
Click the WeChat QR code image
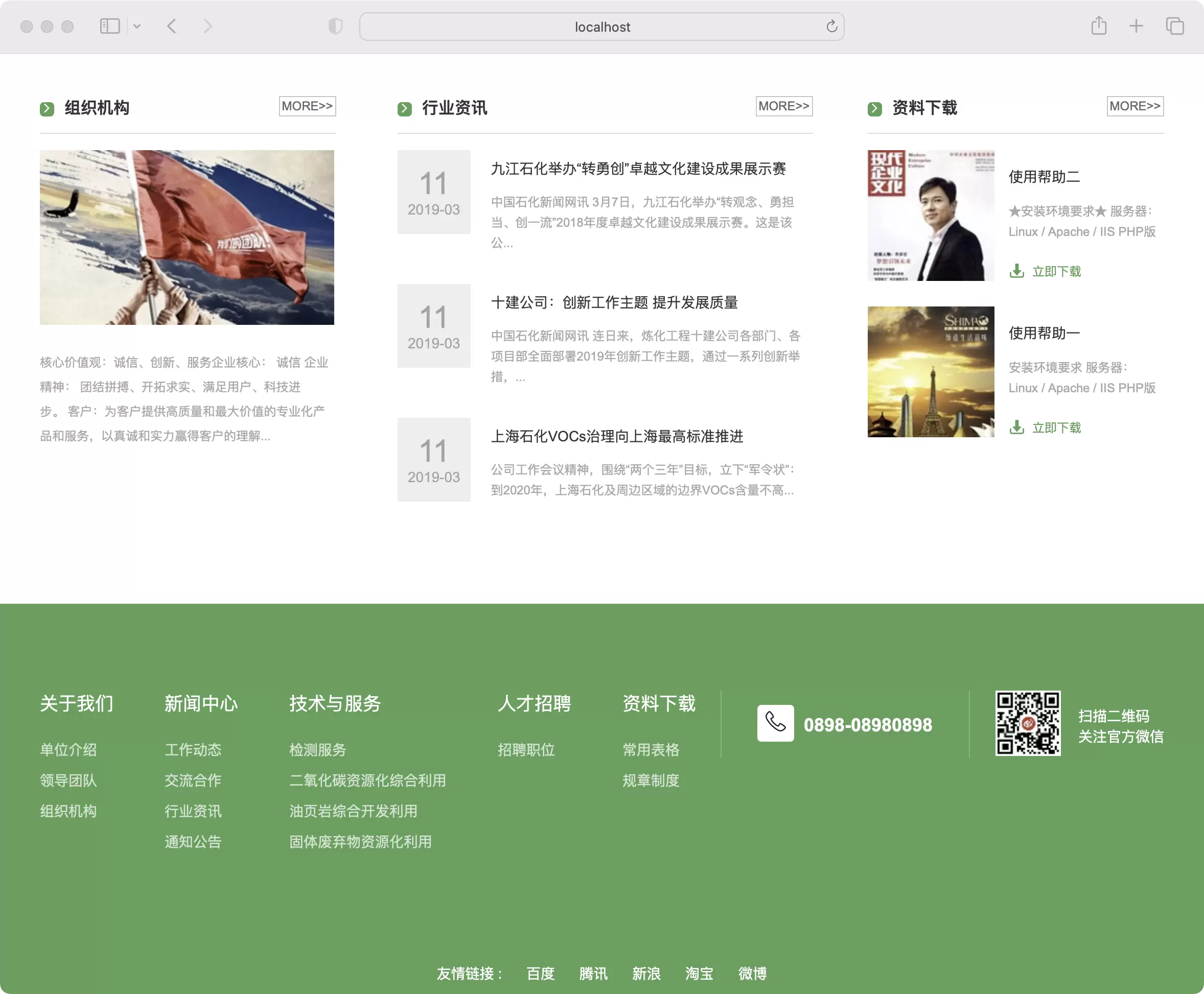tap(1028, 724)
